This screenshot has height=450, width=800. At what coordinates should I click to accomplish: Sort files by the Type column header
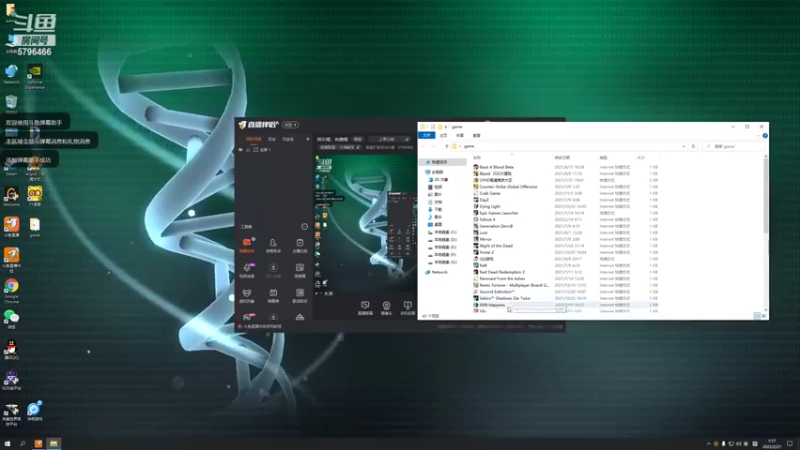click(x=617, y=158)
